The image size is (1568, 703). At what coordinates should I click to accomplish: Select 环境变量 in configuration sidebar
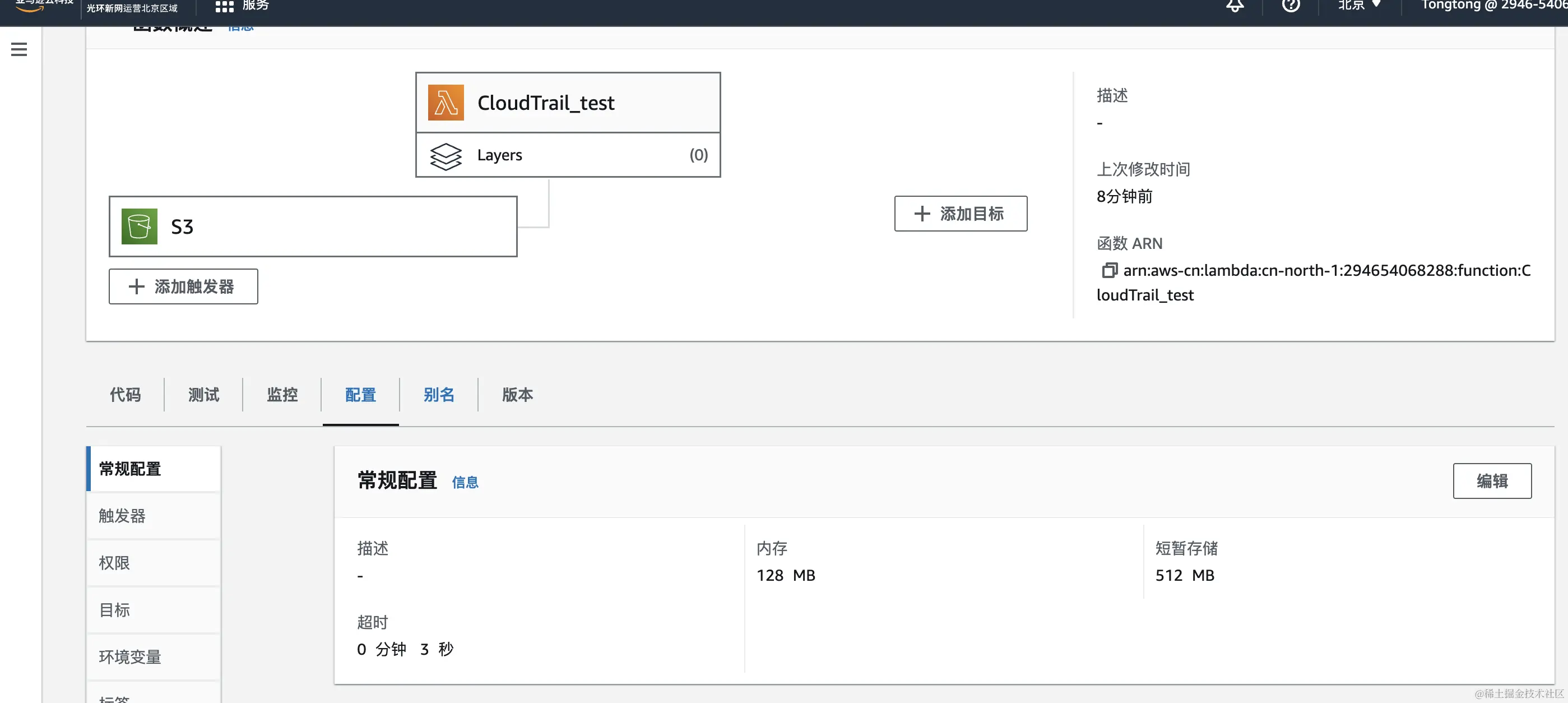(130, 656)
